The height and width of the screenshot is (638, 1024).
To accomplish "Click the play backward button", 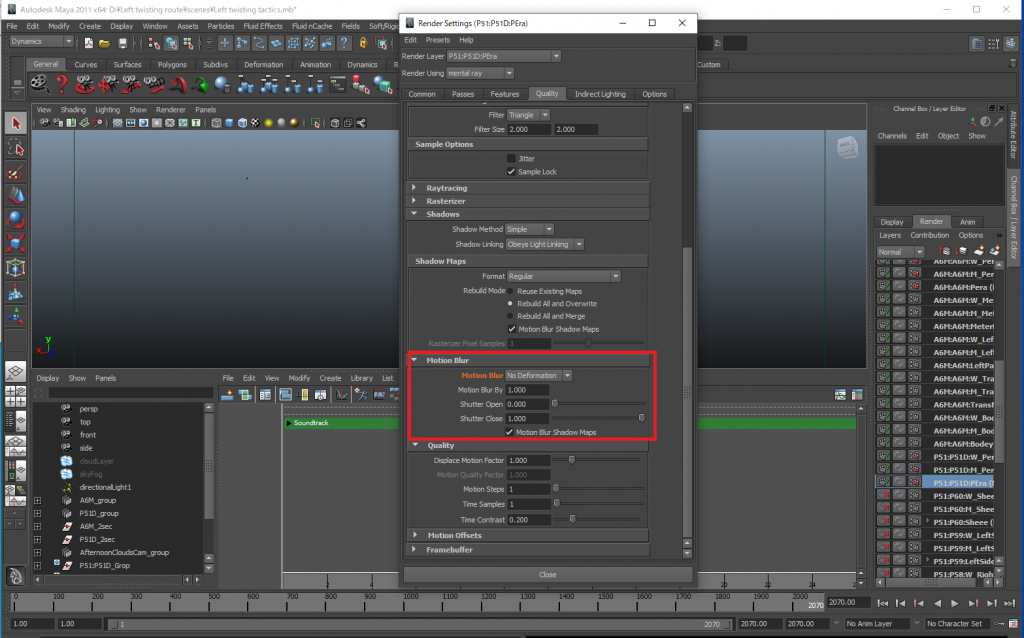I will pyautogui.click(x=937, y=603).
